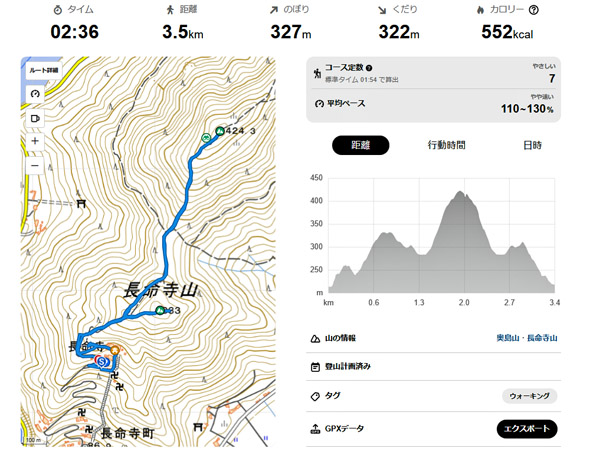
Task: Zoom out the map with minus button
Action: pos(35,165)
